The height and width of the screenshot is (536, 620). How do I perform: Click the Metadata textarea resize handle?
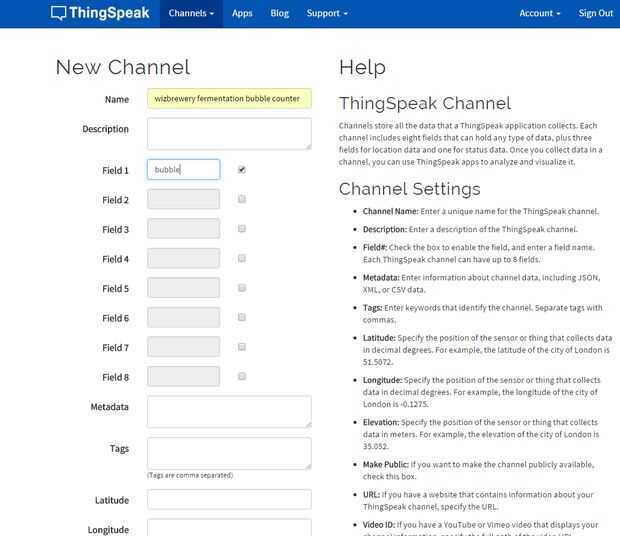pyautogui.click(x=308, y=425)
